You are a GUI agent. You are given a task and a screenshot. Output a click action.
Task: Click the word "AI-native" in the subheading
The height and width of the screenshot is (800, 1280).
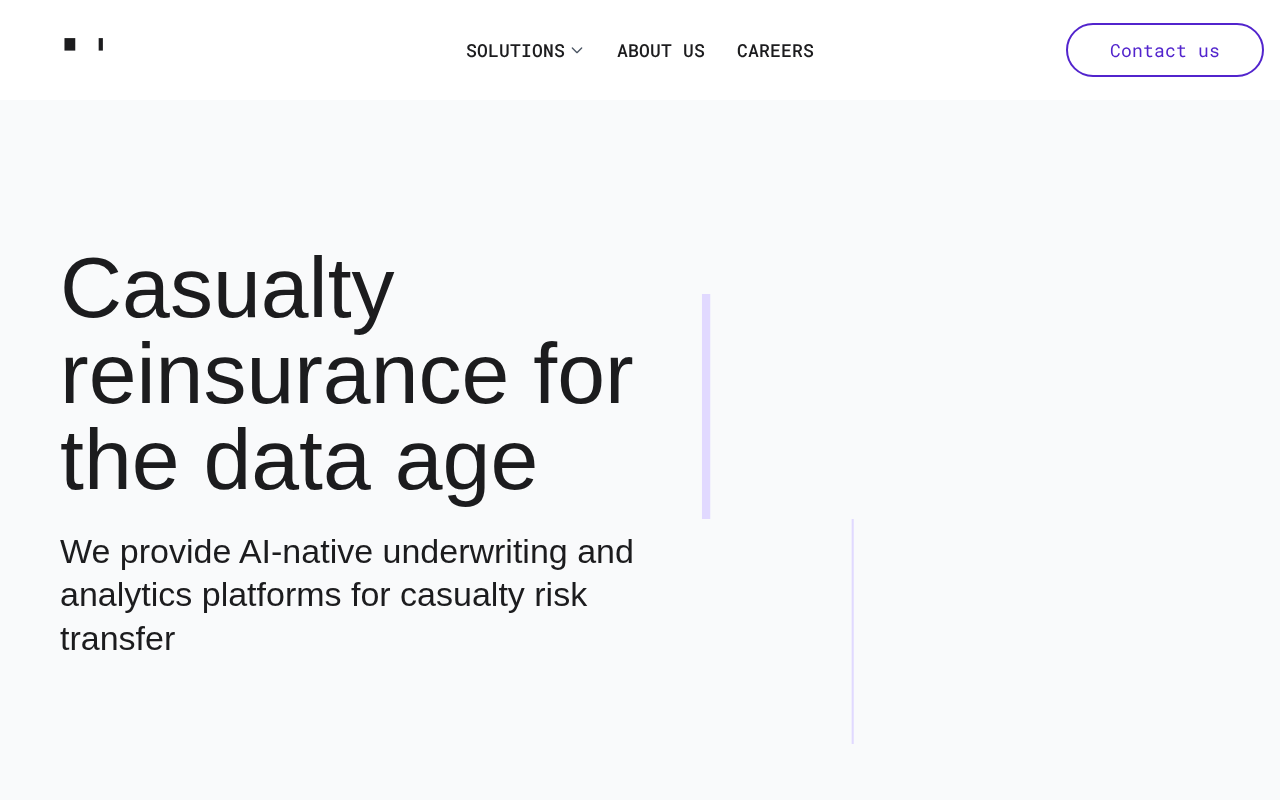click(306, 551)
